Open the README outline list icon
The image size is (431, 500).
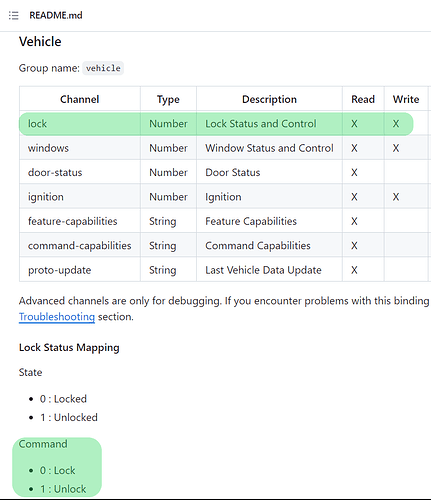pyautogui.click(x=14, y=15)
